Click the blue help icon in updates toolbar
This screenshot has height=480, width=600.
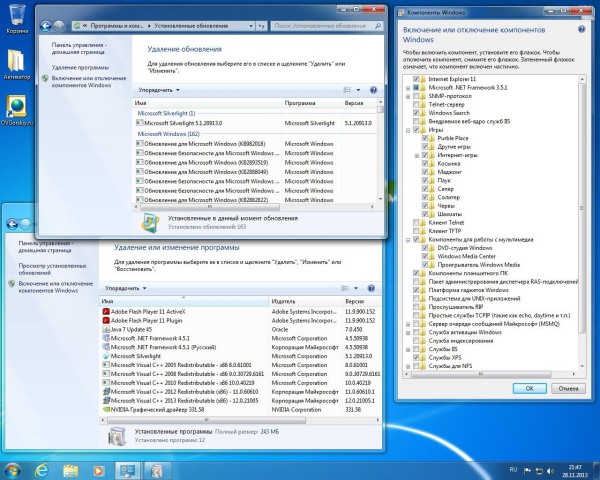(x=373, y=90)
